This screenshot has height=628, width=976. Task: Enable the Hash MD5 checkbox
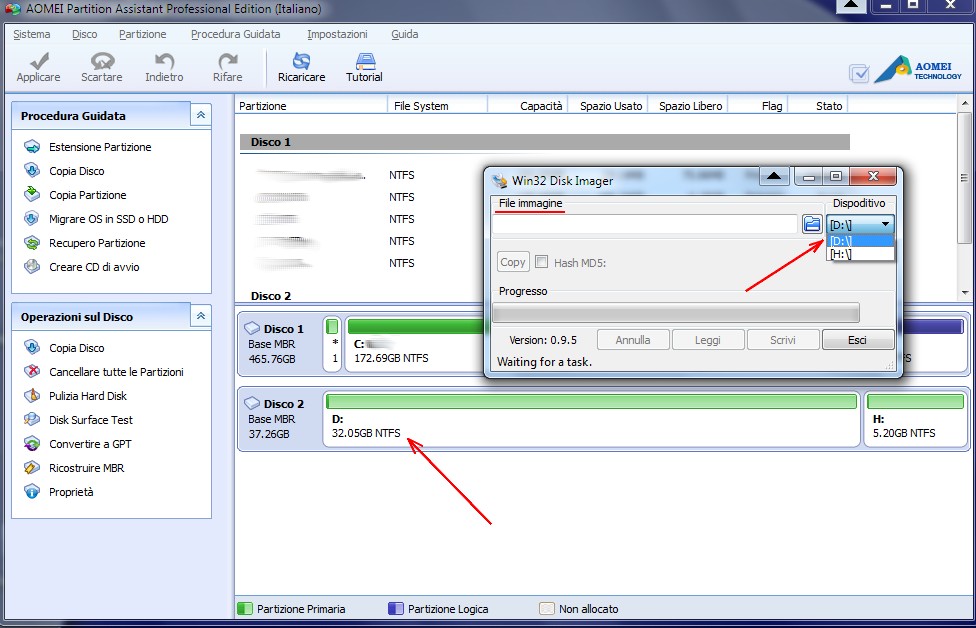tap(542, 262)
